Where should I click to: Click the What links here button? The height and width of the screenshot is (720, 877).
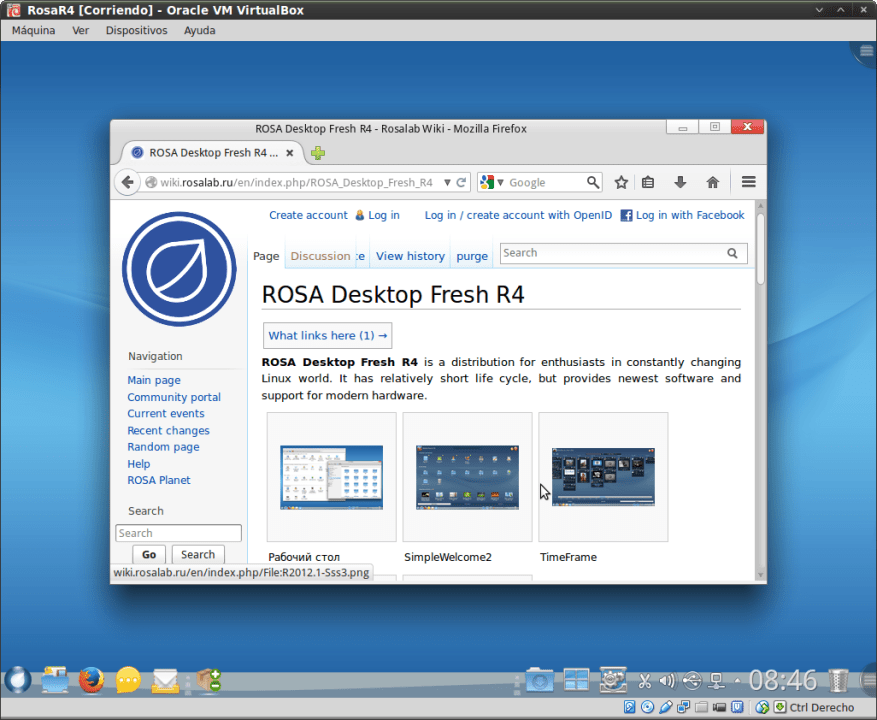pos(325,335)
